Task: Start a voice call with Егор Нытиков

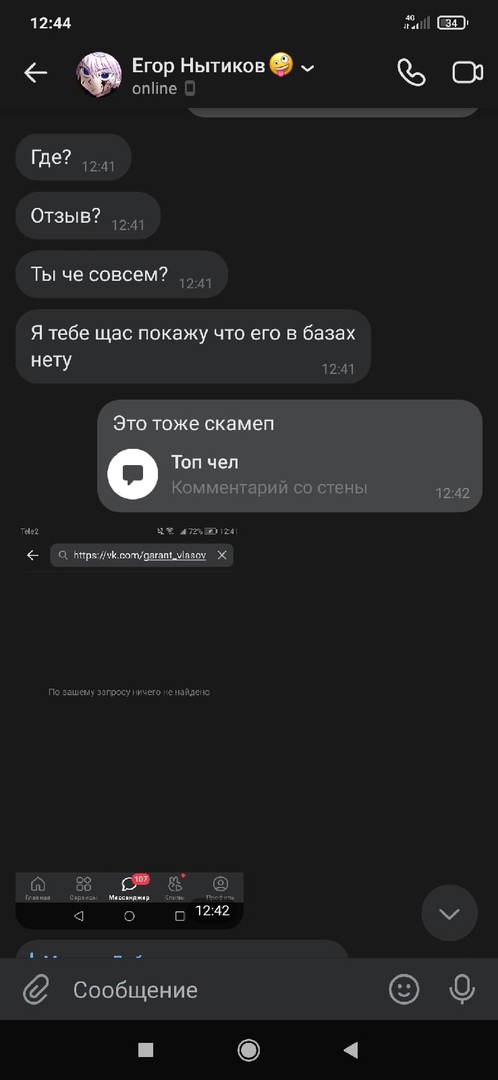Action: [411, 72]
